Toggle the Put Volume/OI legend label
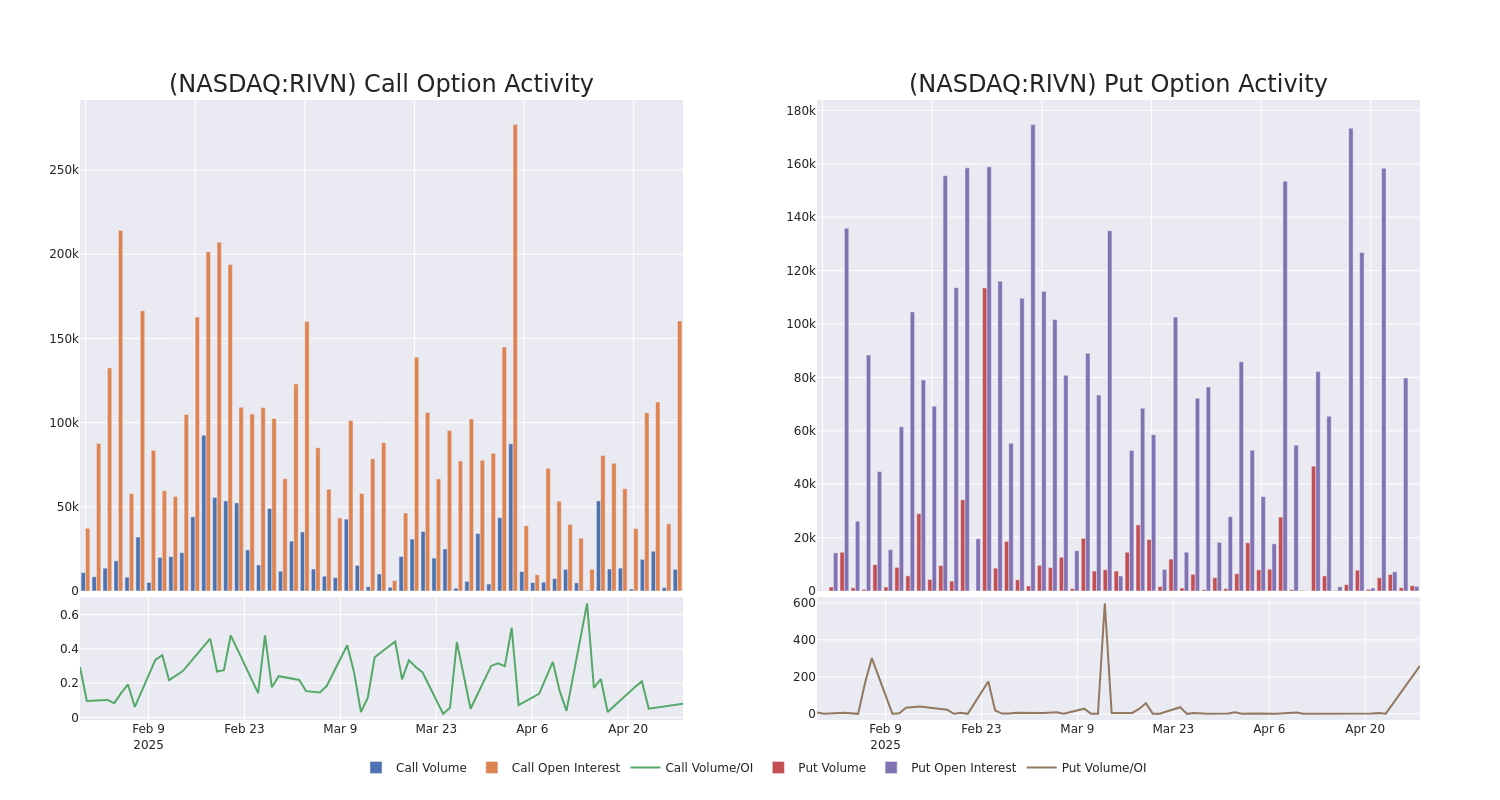Screen dimensions: 1500x800 pyautogui.click(x=1104, y=768)
